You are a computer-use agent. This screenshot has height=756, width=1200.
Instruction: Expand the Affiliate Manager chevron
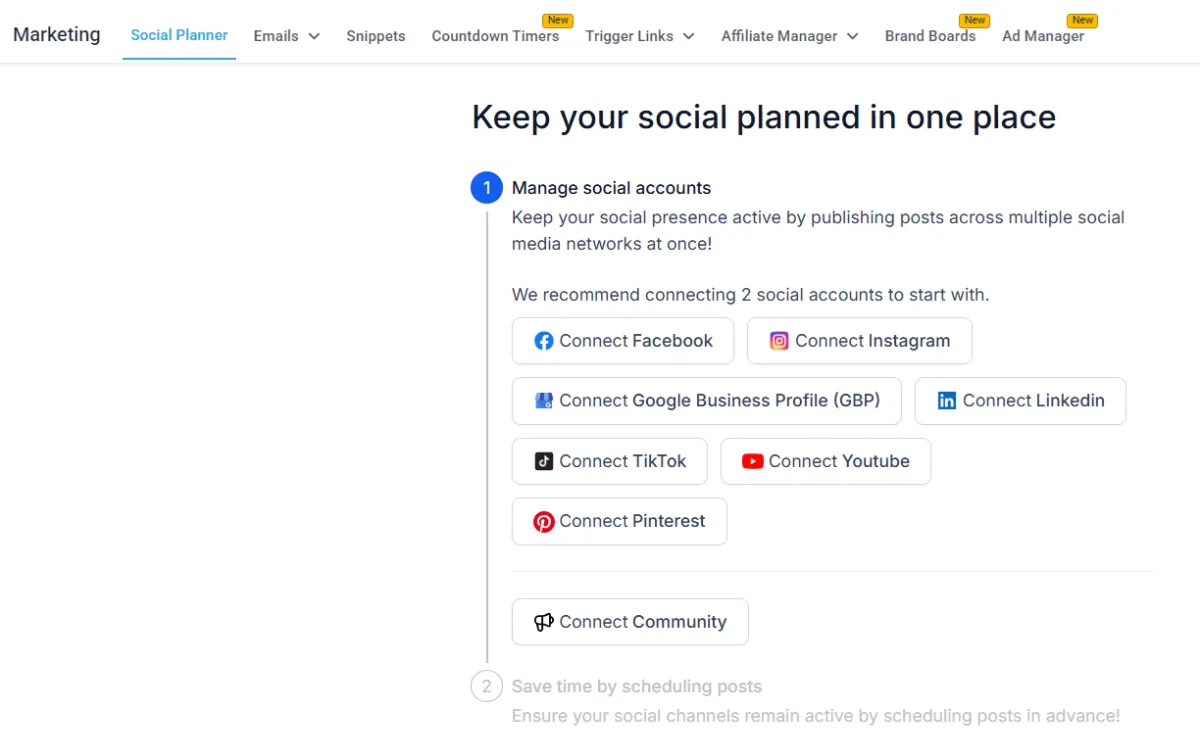pos(853,36)
